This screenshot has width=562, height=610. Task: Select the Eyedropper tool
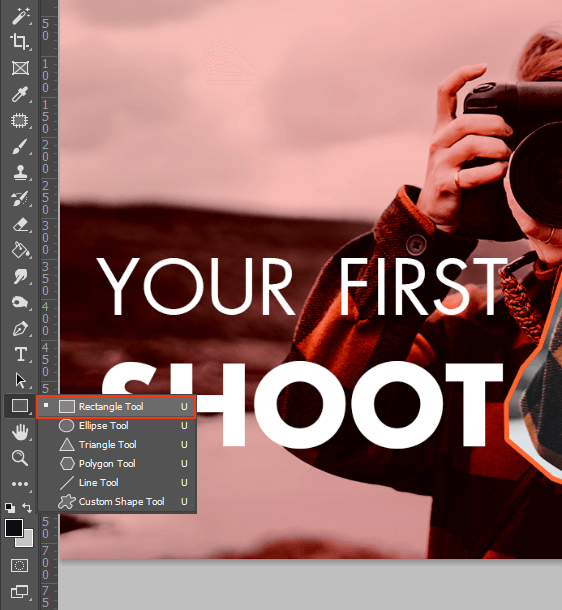tap(20, 94)
